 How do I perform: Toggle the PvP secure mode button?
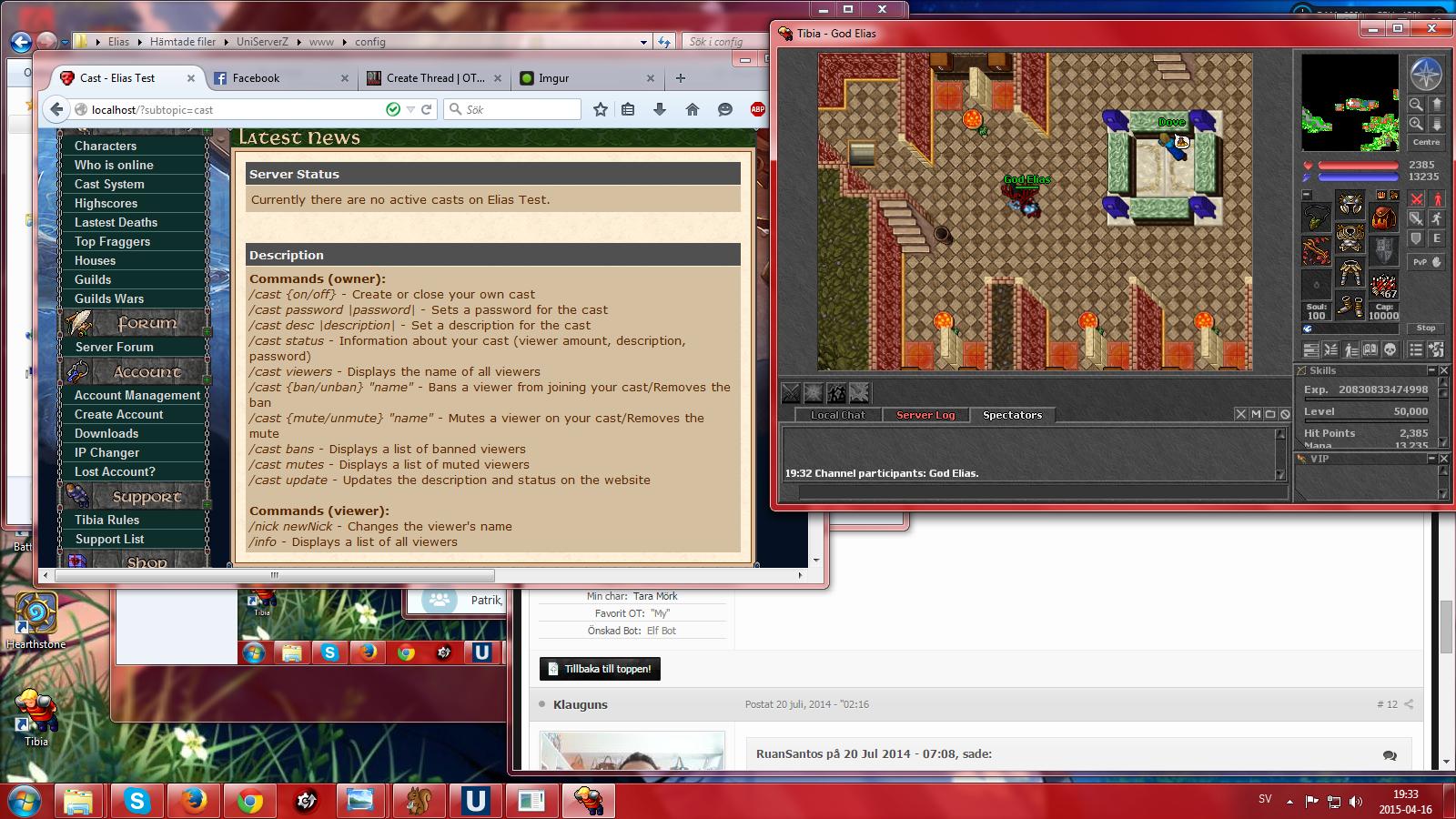pos(1427,262)
